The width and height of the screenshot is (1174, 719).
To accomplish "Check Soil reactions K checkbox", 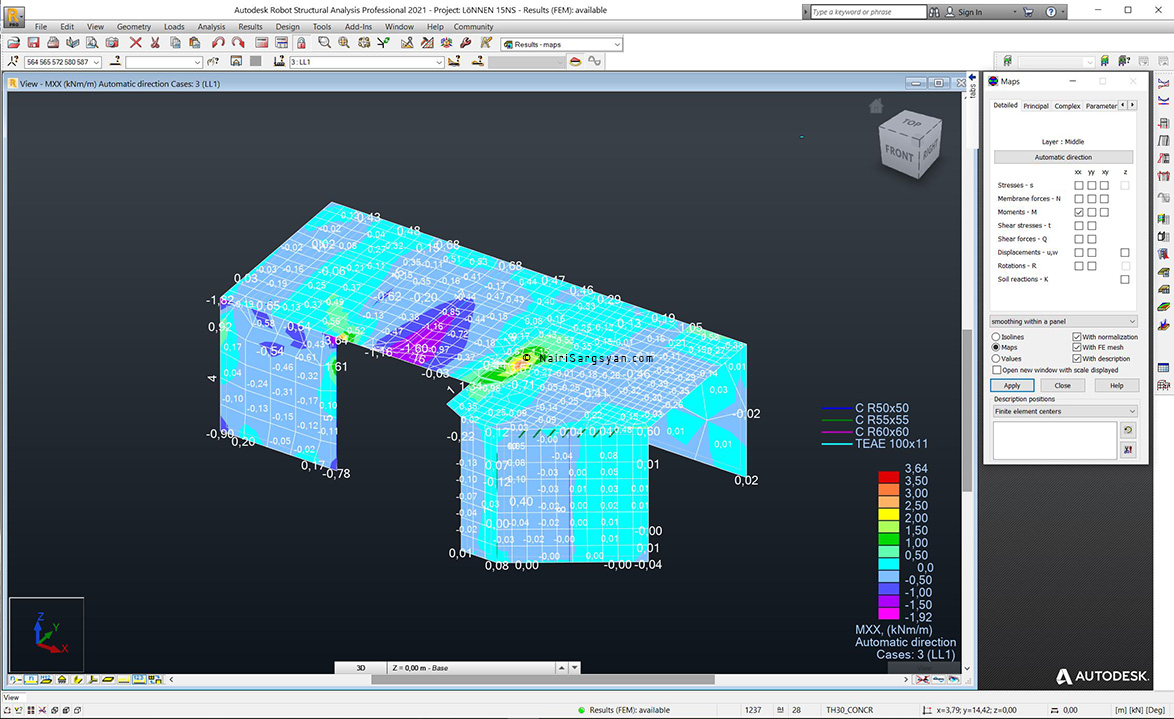I will click(1125, 279).
